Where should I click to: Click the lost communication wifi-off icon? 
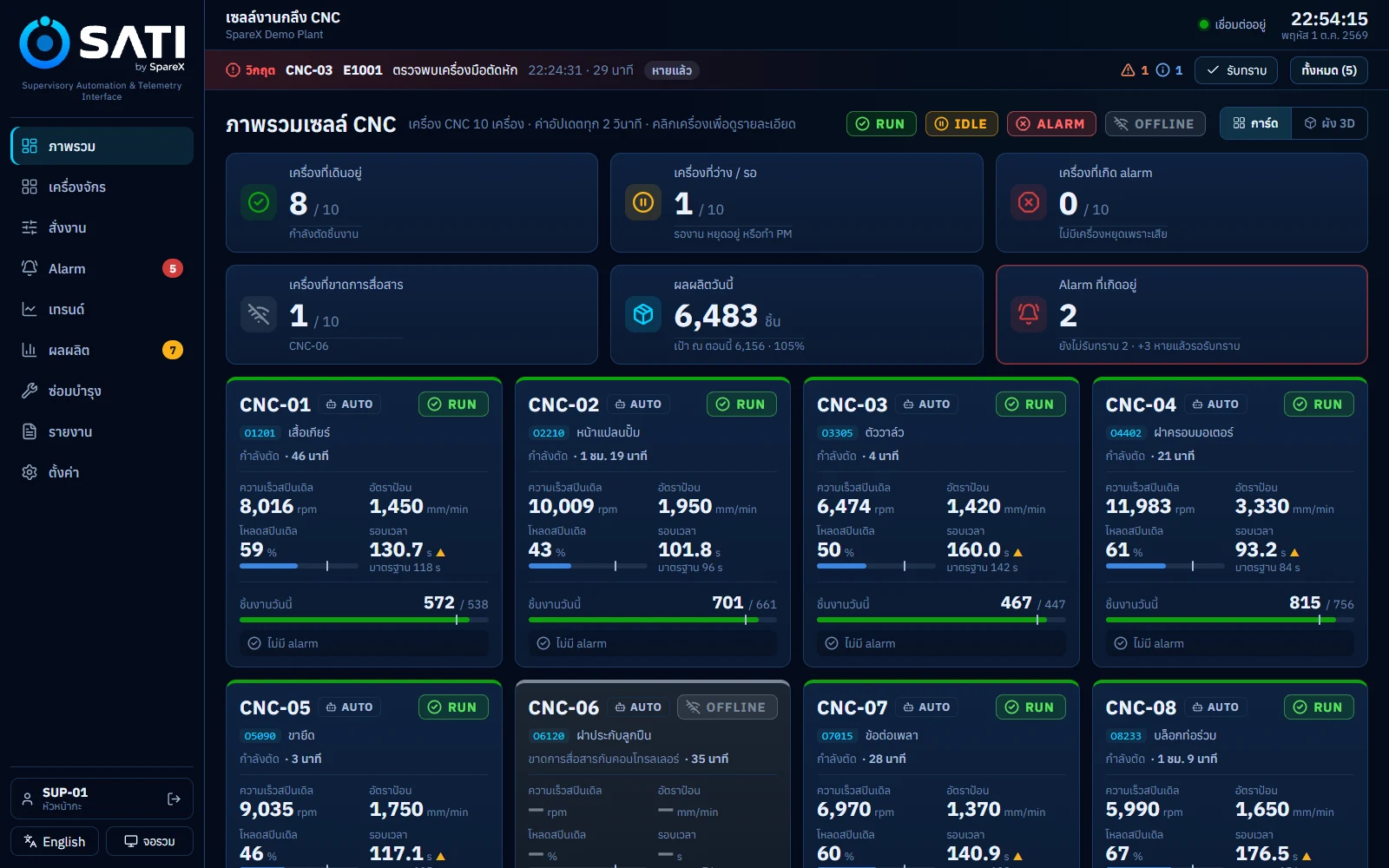(259, 314)
